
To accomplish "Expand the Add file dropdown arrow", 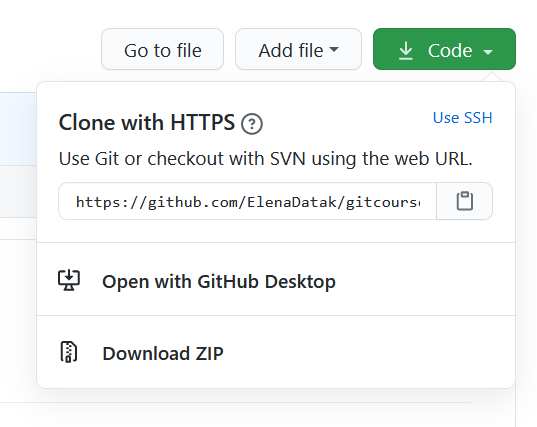I will click(x=334, y=49).
